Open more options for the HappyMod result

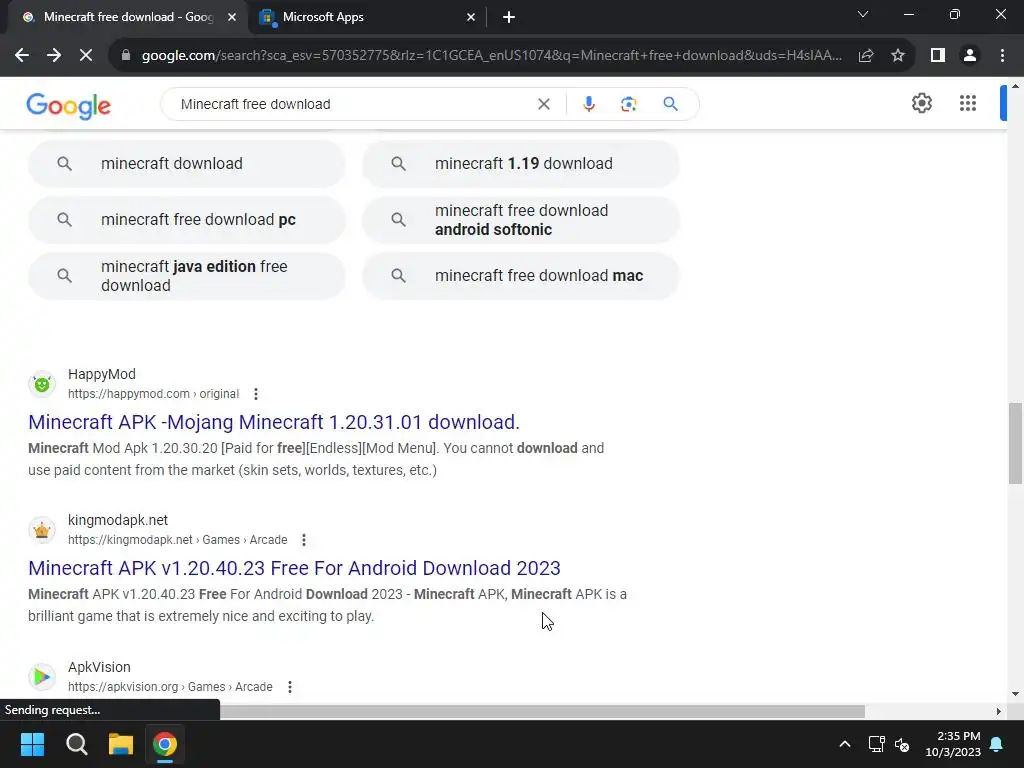point(256,394)
